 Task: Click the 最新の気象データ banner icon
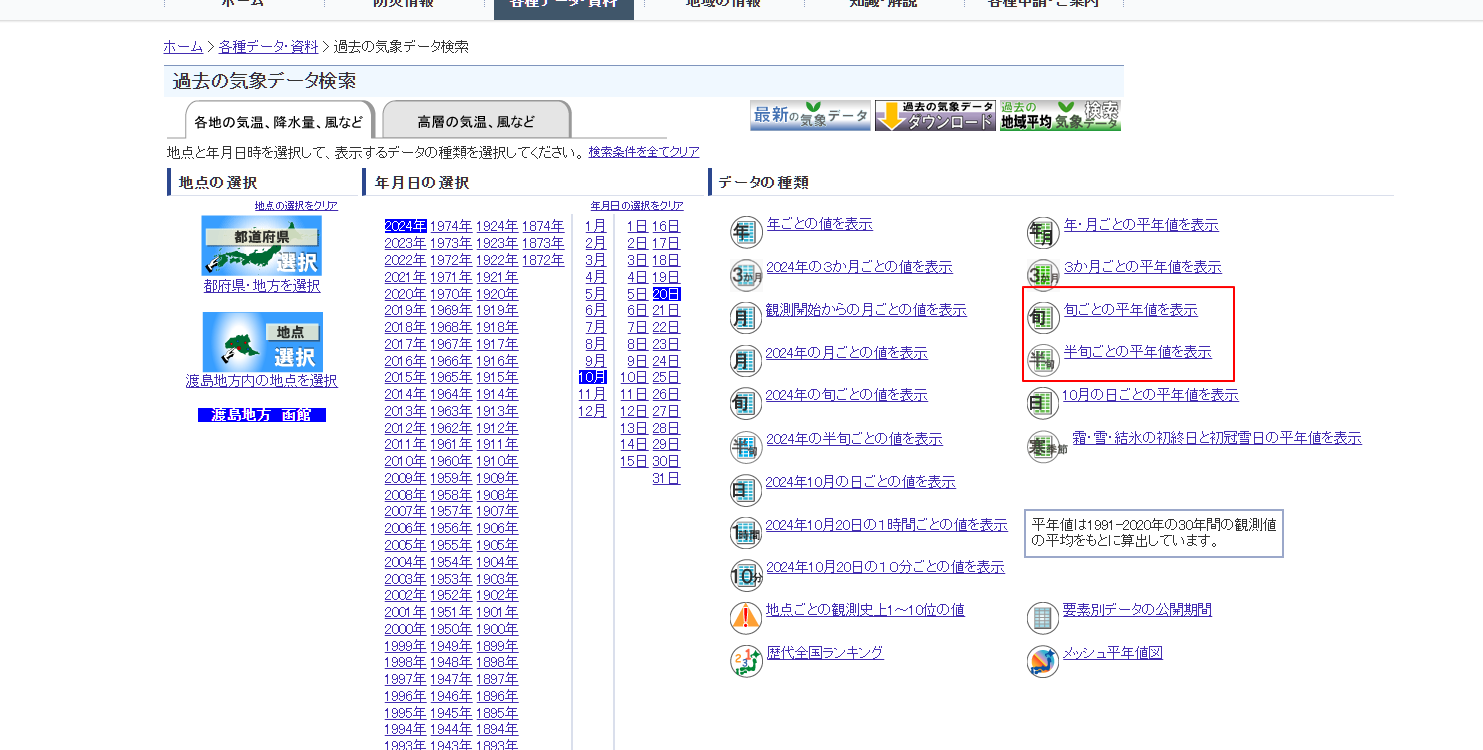coord(811,115)
